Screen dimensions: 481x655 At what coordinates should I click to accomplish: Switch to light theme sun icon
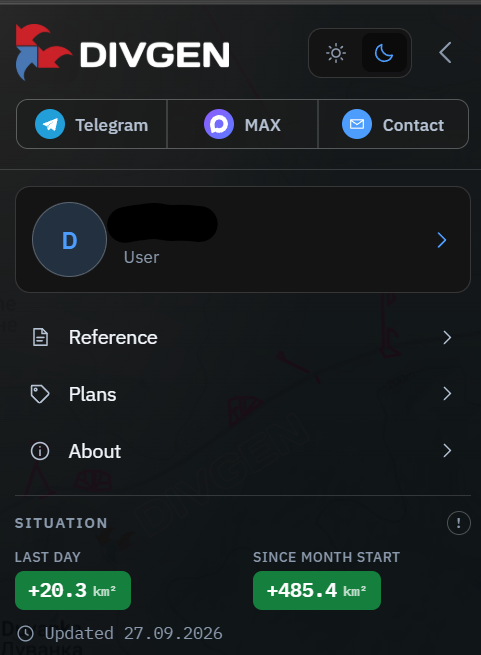pyautogui.click(x=336, y=53)
